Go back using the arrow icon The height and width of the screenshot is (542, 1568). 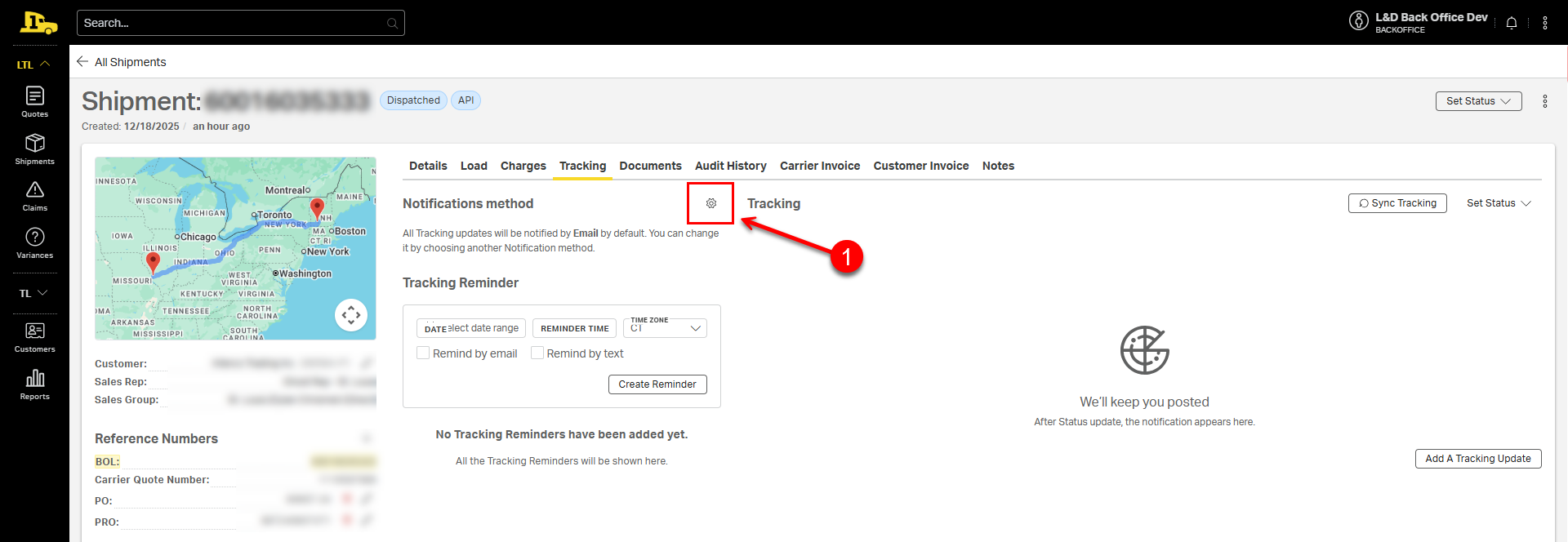(x=82, y=61)
